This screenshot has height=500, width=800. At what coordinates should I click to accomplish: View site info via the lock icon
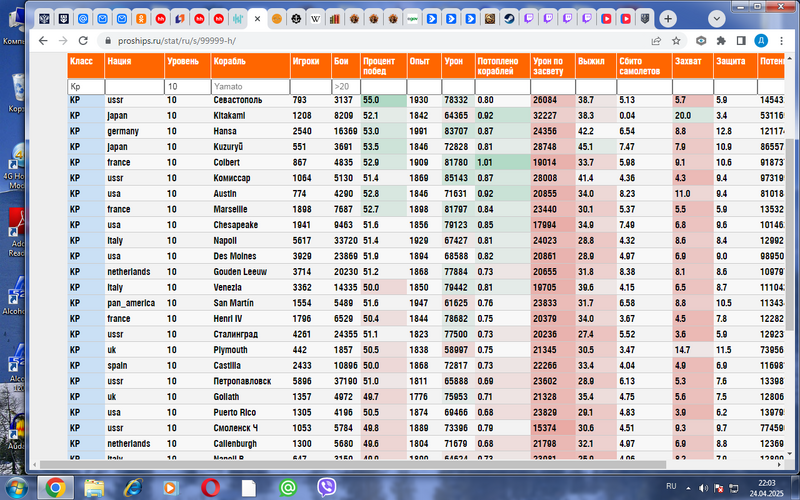pyautogui.click(x=108, y=41)
